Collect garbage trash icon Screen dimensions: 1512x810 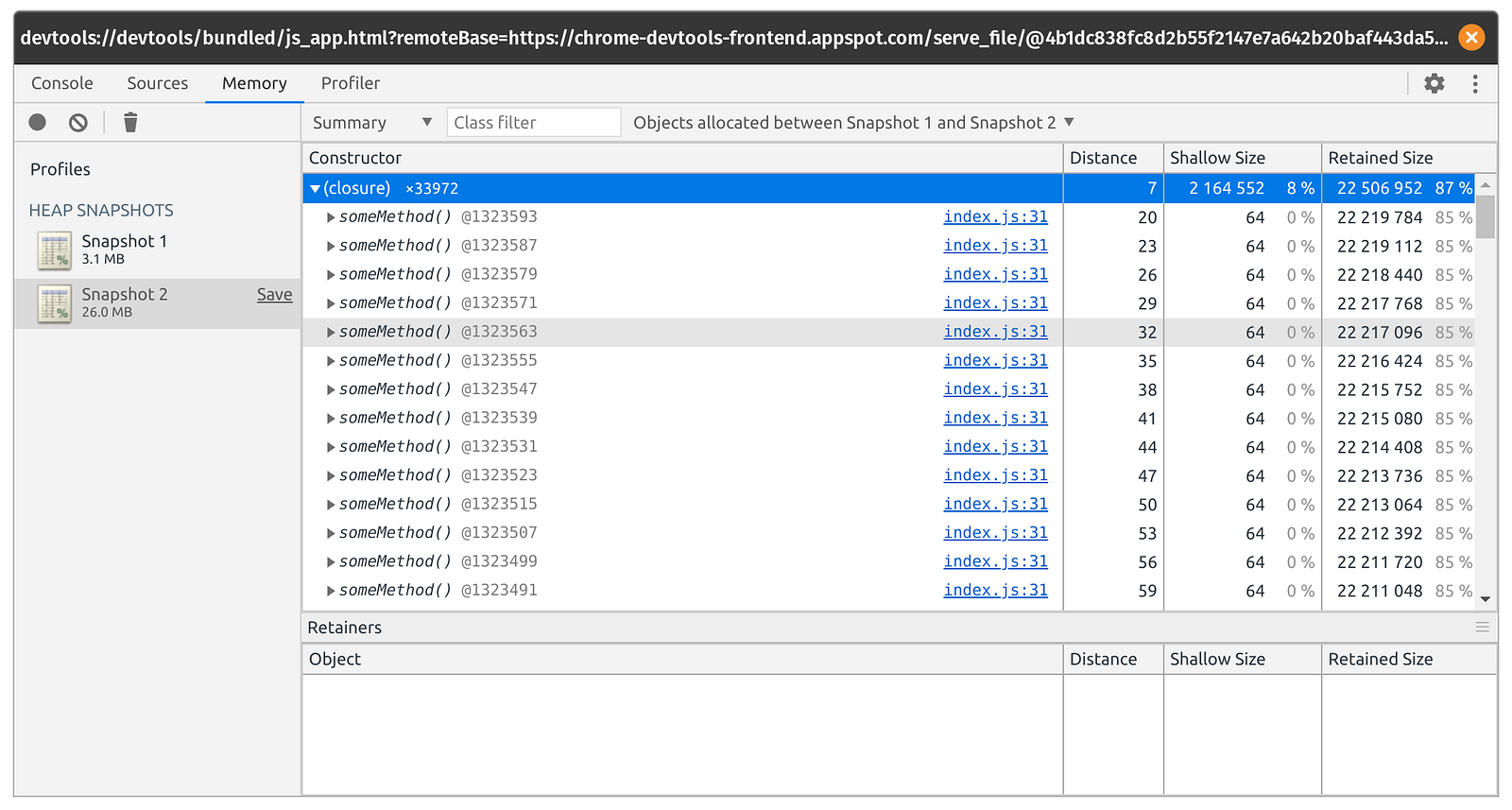(x=130, y=122)
